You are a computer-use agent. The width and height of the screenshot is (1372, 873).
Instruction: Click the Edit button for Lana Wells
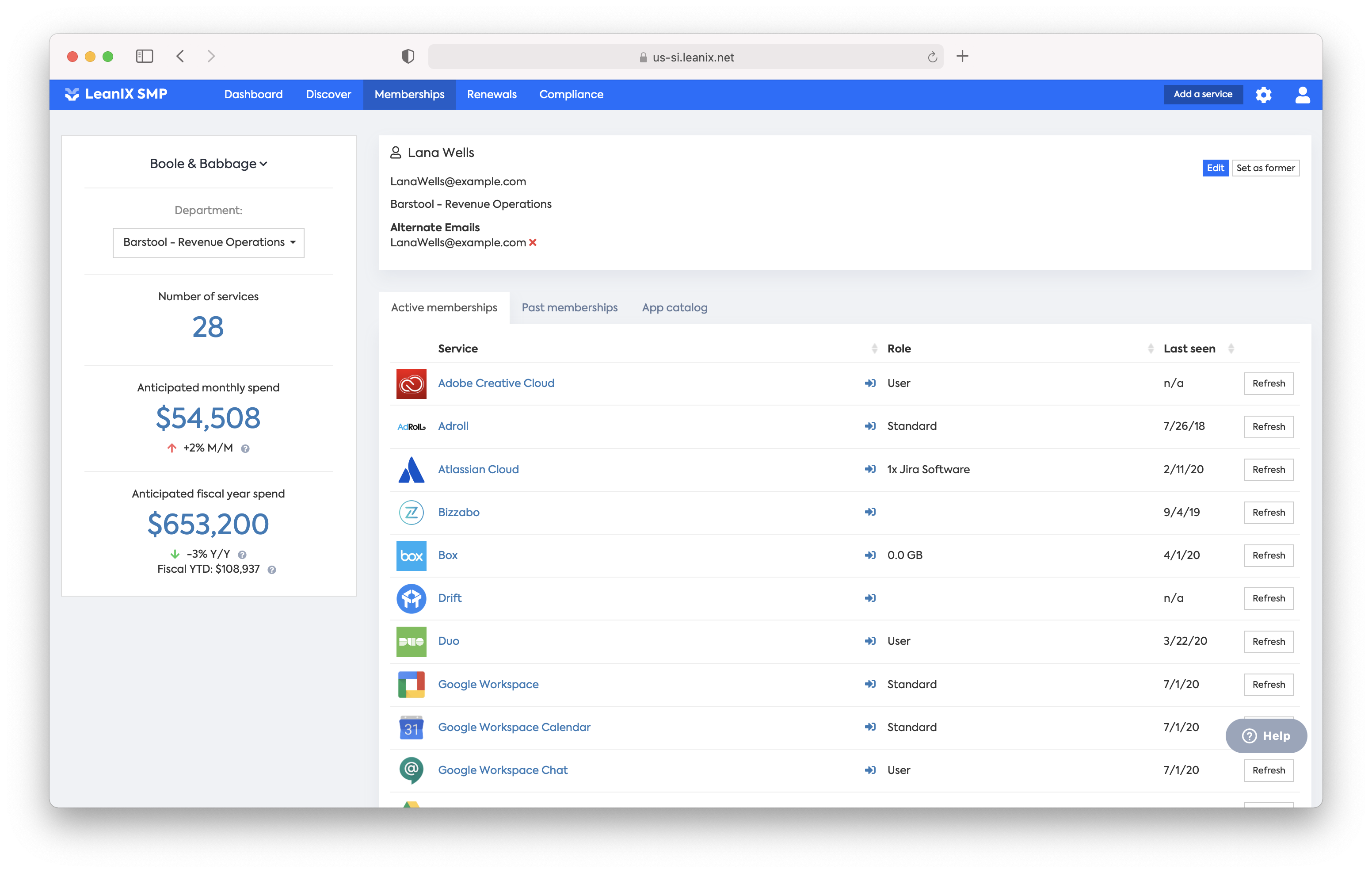click(1216, 168)
